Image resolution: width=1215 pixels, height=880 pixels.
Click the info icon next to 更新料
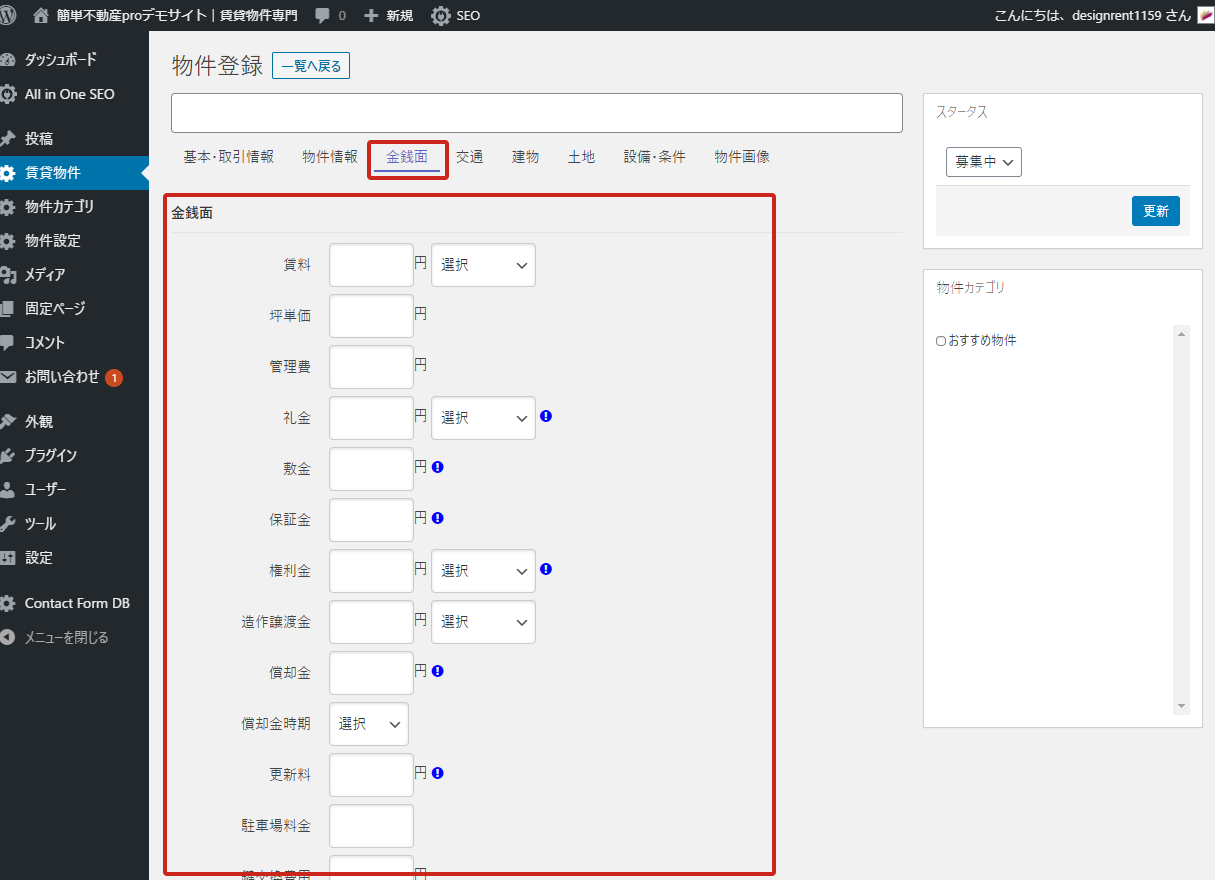(438, 773)
